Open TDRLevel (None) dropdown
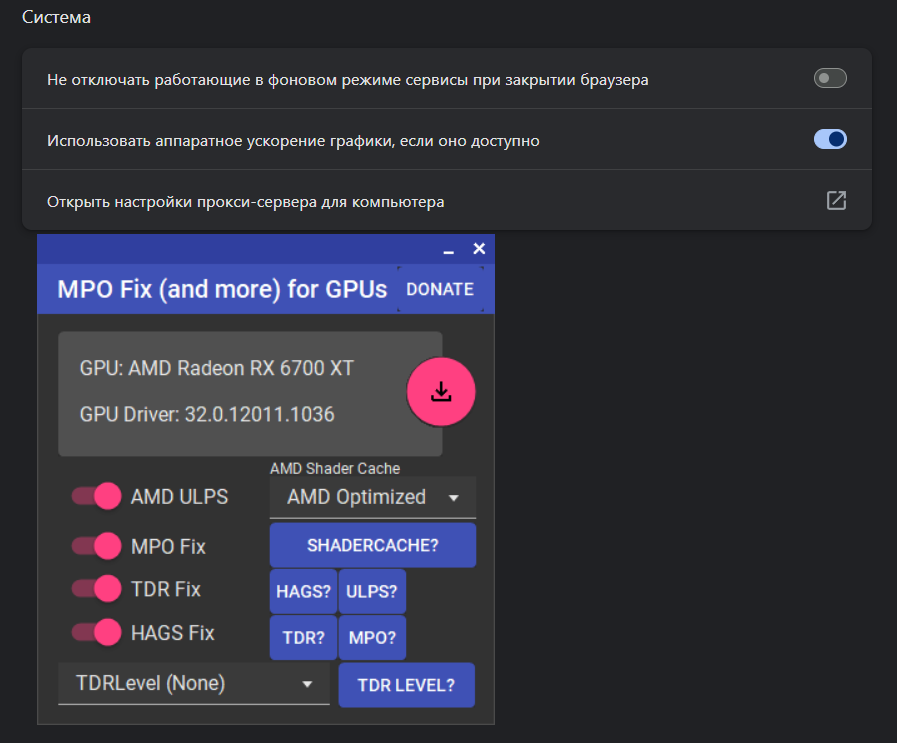 194,684
